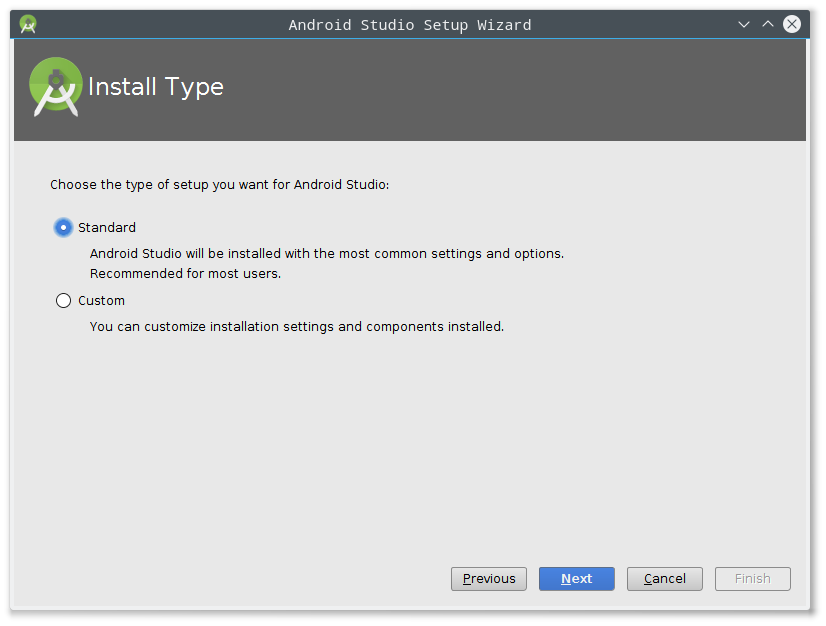Close the Setup Wizard window
The height and width of the screenshot is (626, 826).
click(792, 24)
